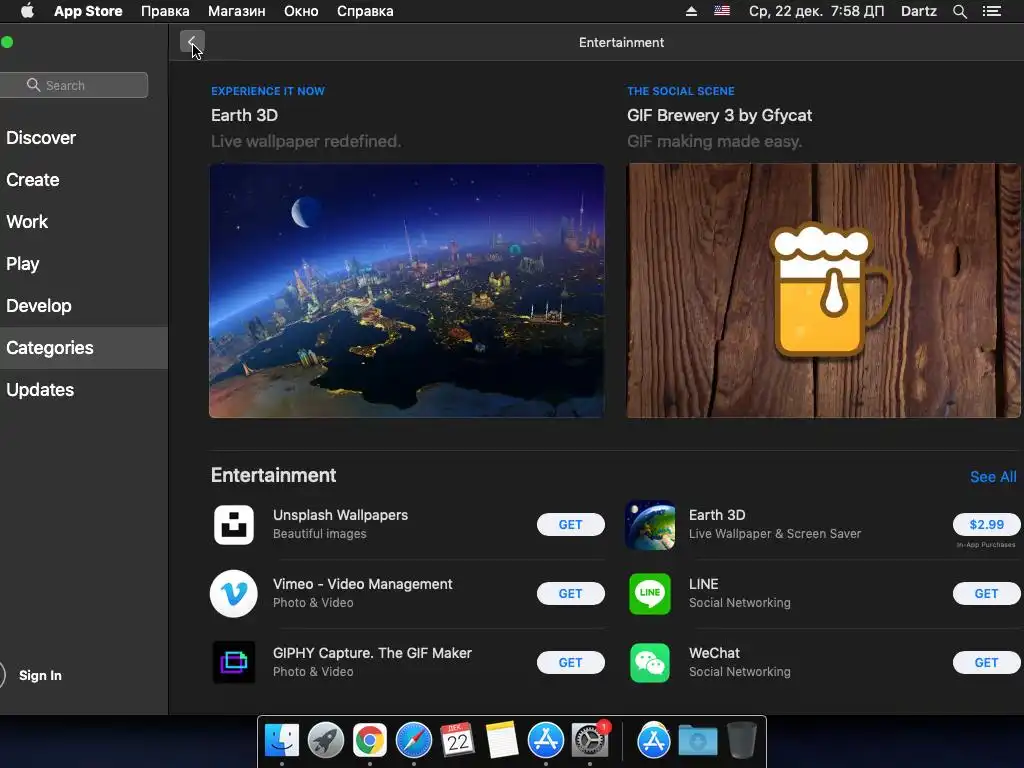Open LINE app icon
Screen dimensions: 1024x768
[650, 594]
